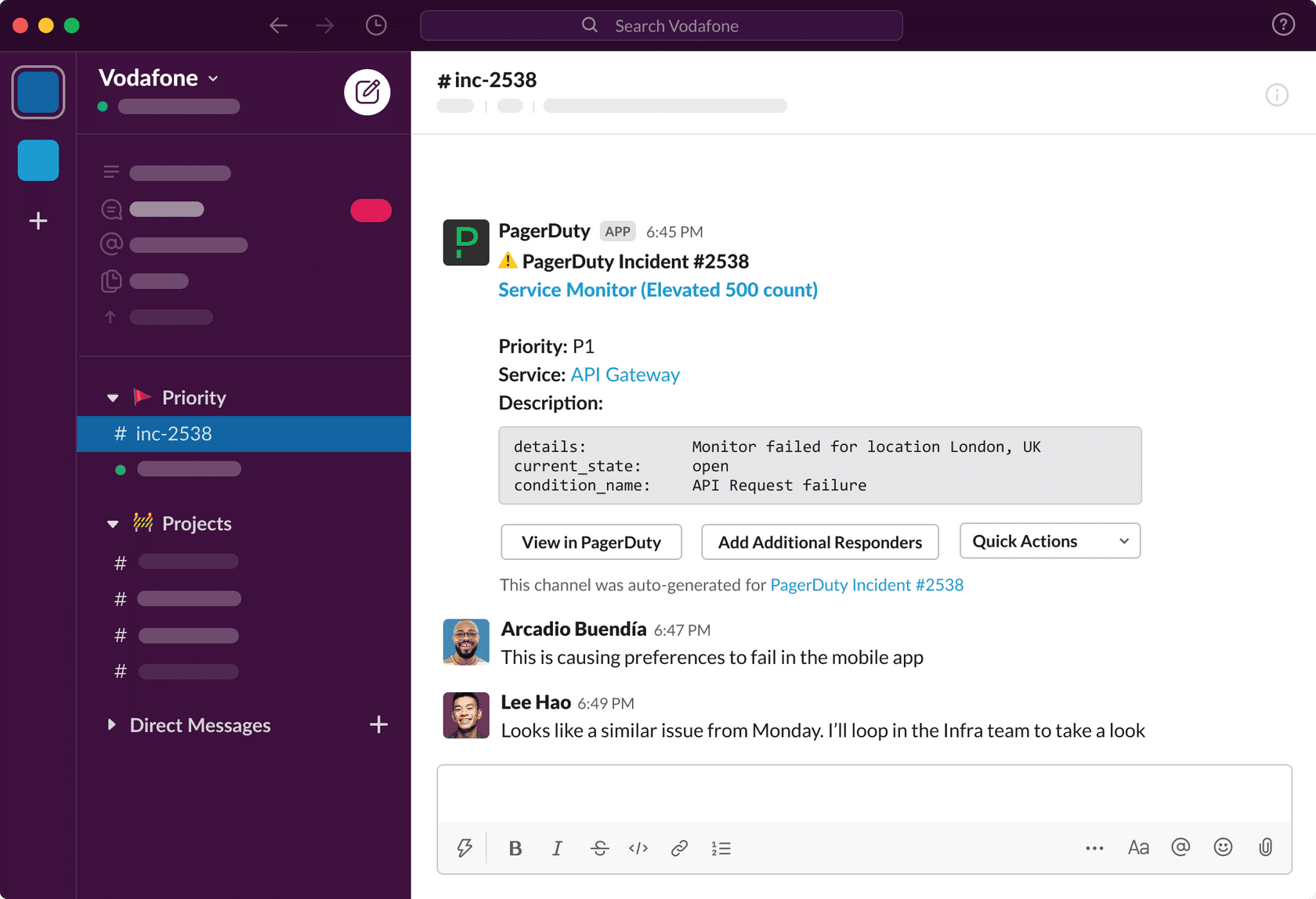Open the threads sidebar icon
This screenshot has height=899, width=1316.
[x=111, y=209]
